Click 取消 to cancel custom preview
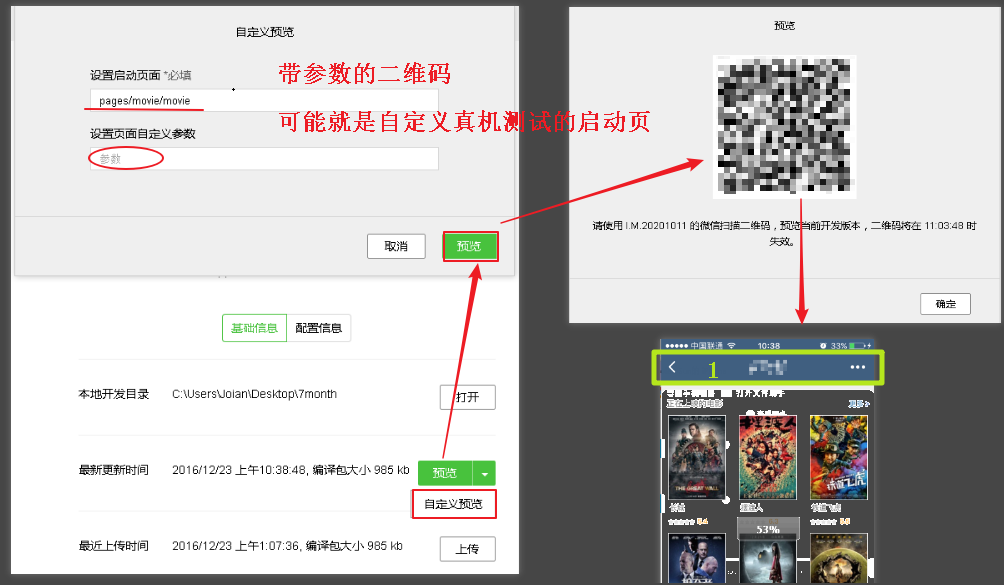 396,246
